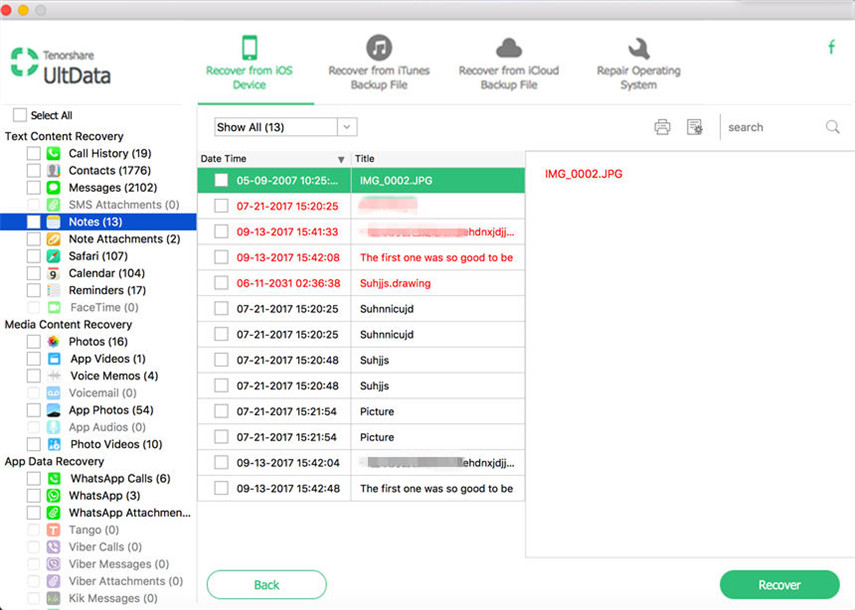Click the Messages bubble icon
This screenshot has width=855, height=610.
pos(53,188)
